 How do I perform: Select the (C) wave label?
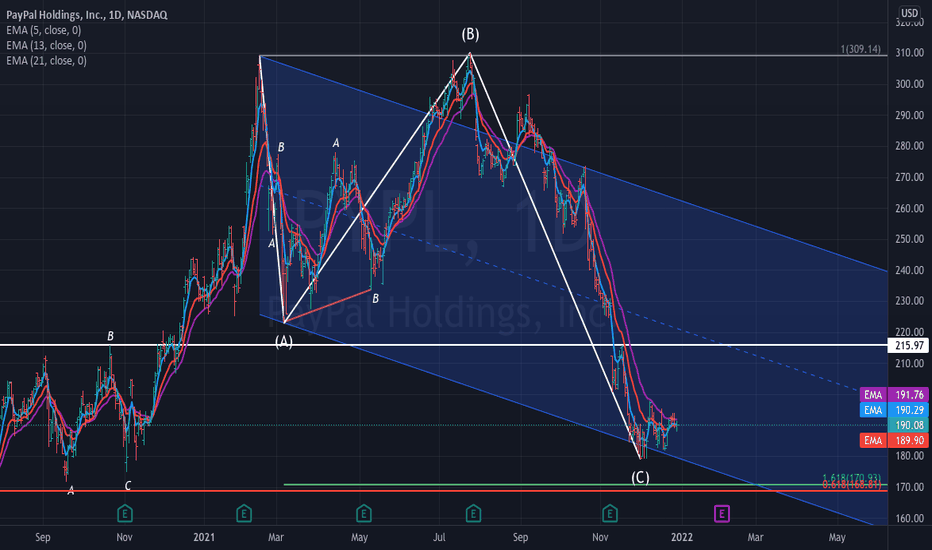click(640, 477)
